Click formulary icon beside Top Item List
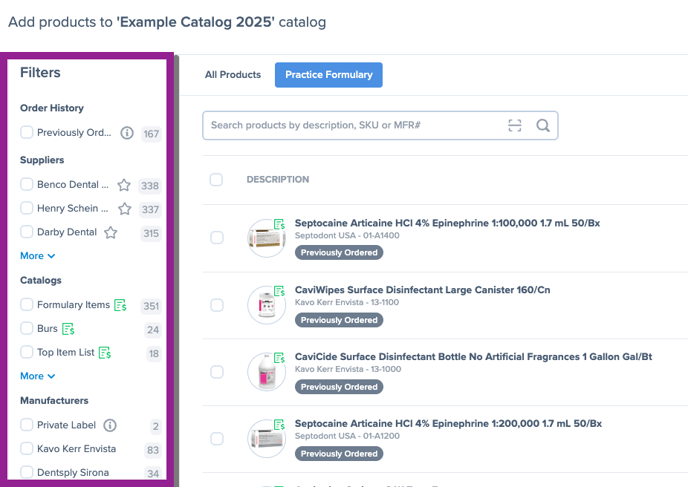Screen dimensions: 688x487 click(x=105, y=352)
